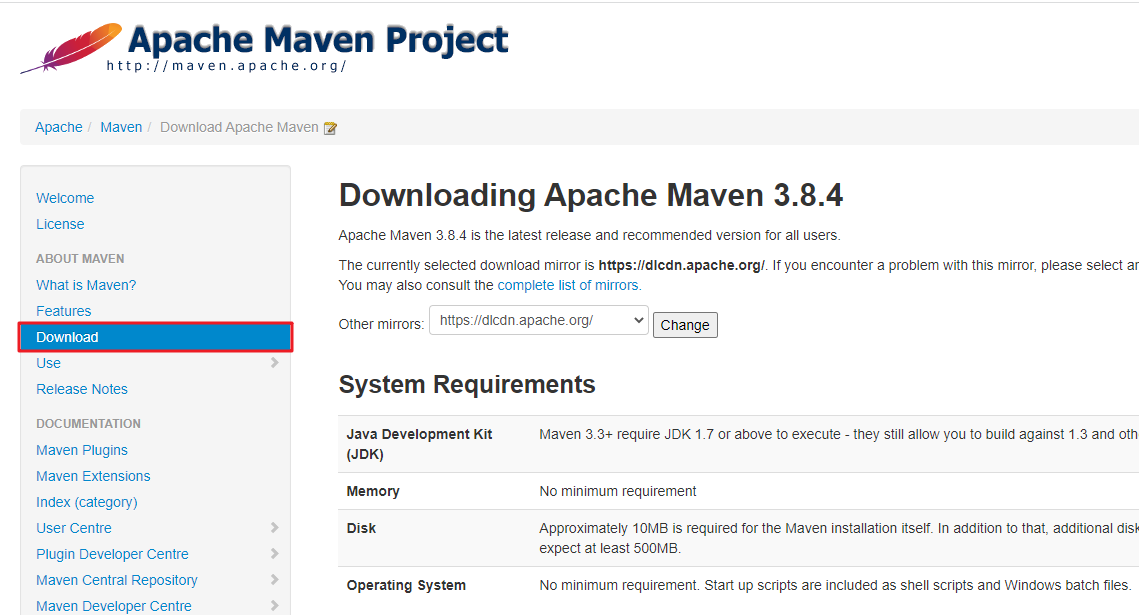Open the Maven Extensions link
The image size is (1139, 615).
pyautogui.click(x=93, y=476)
